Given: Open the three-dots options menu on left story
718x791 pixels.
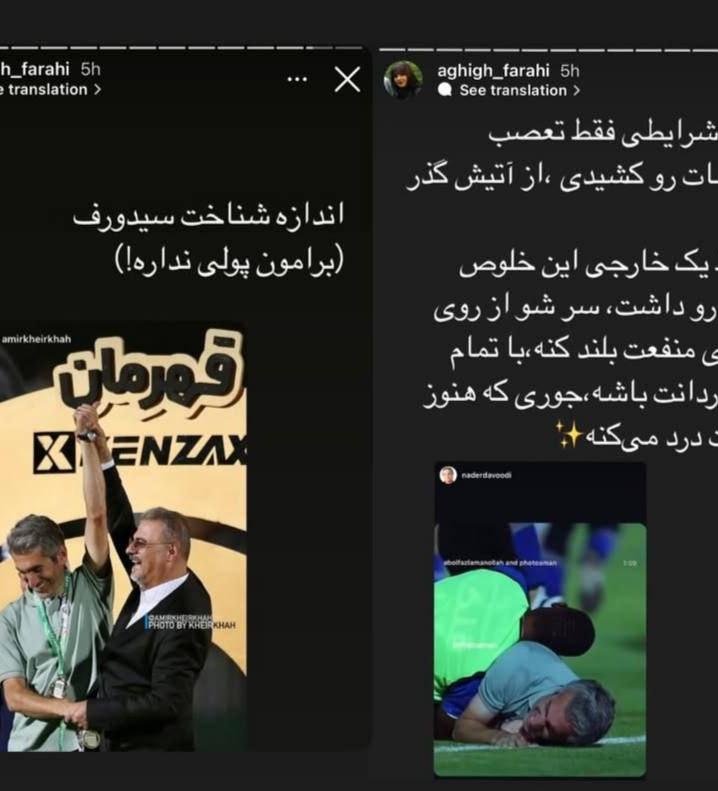Looking at the screenshot, I should (x=297, y=79).
